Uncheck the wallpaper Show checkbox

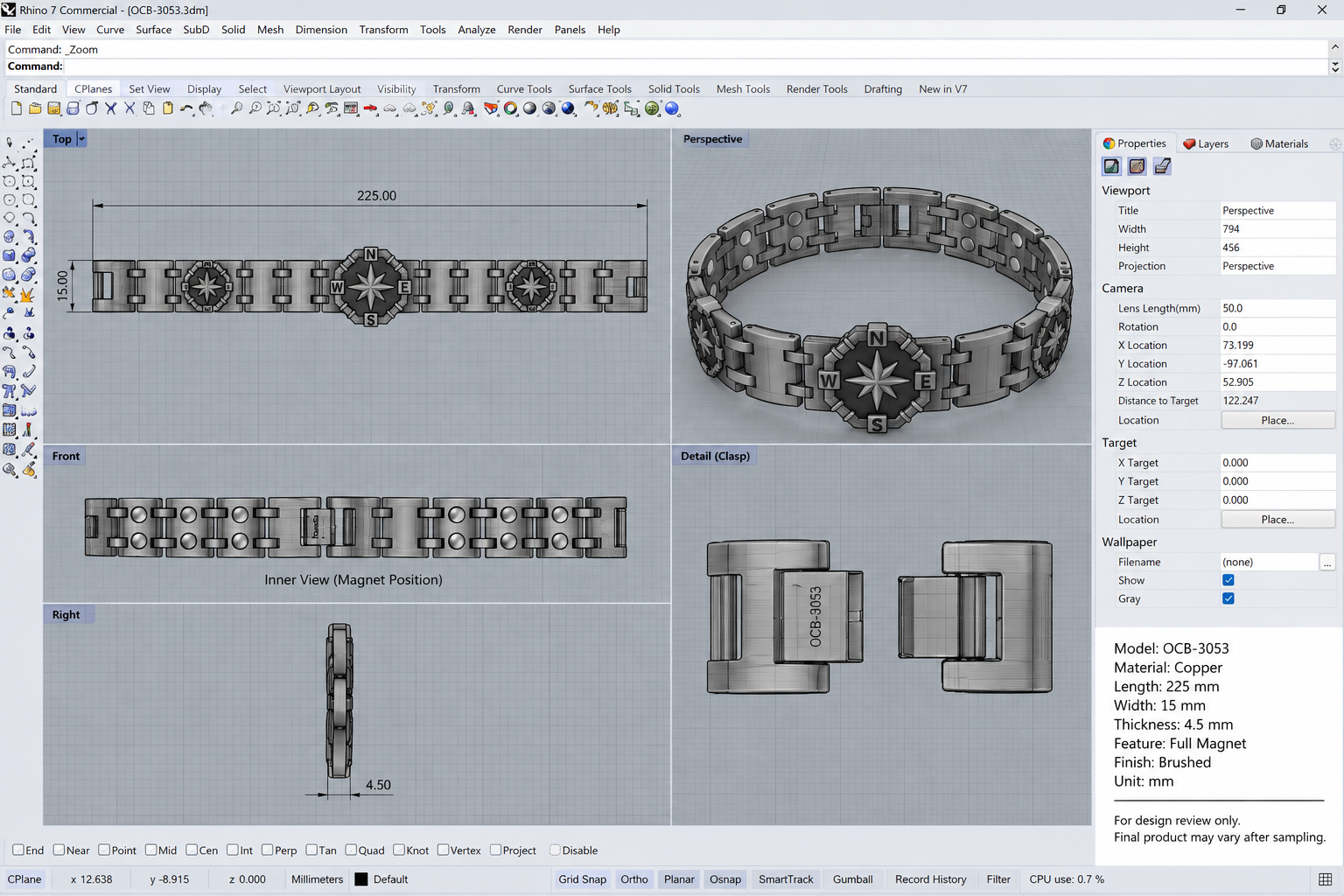pos(1228,580)
